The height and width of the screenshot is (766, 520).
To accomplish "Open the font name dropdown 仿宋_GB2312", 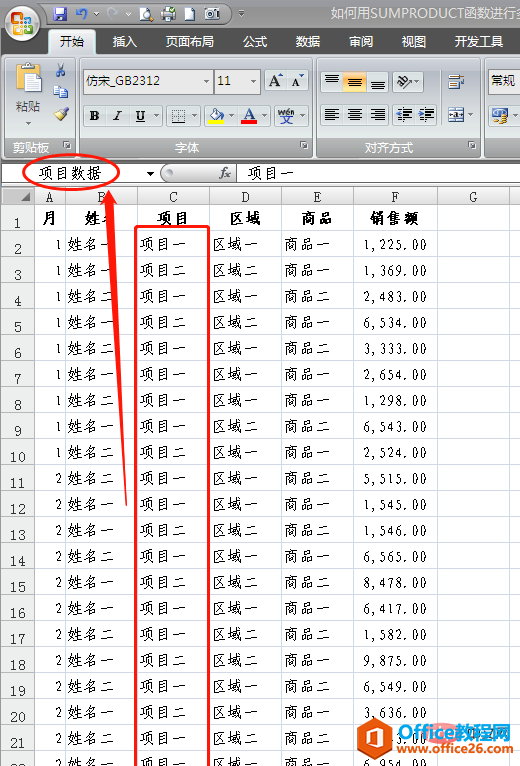I will pyautogui.click(x=206, y=81).
